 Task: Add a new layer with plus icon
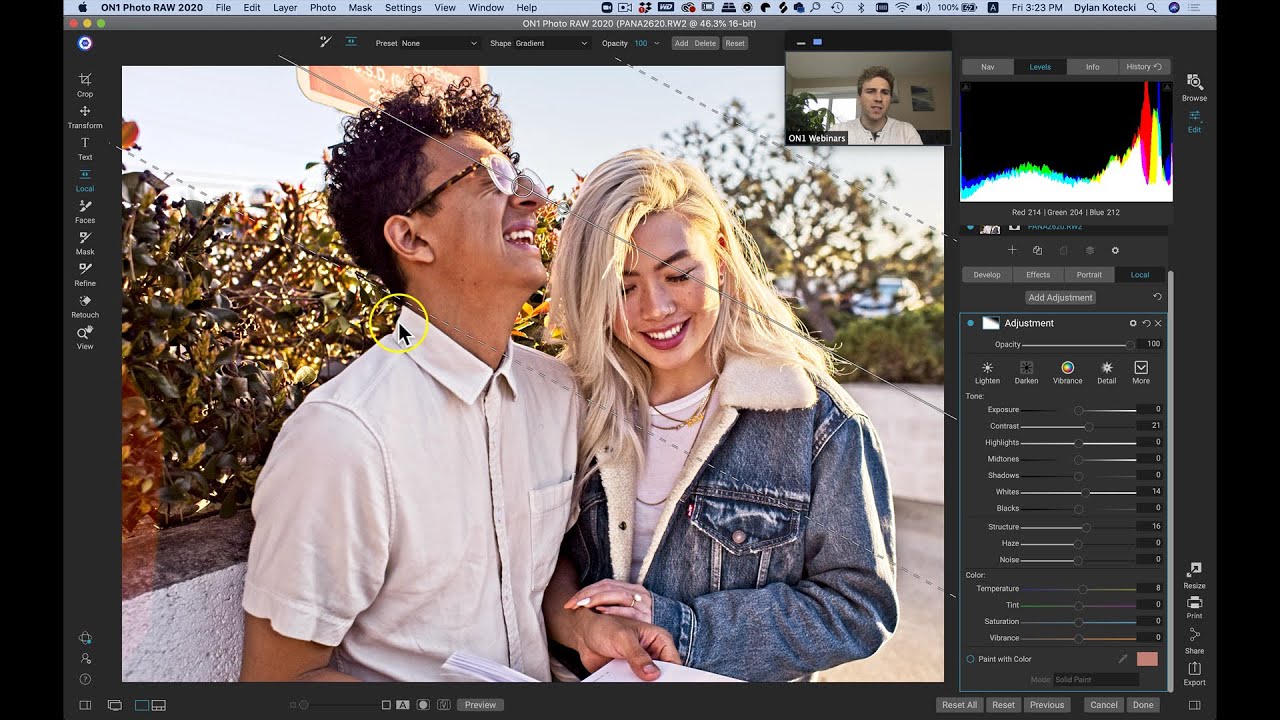[1012, 250]
